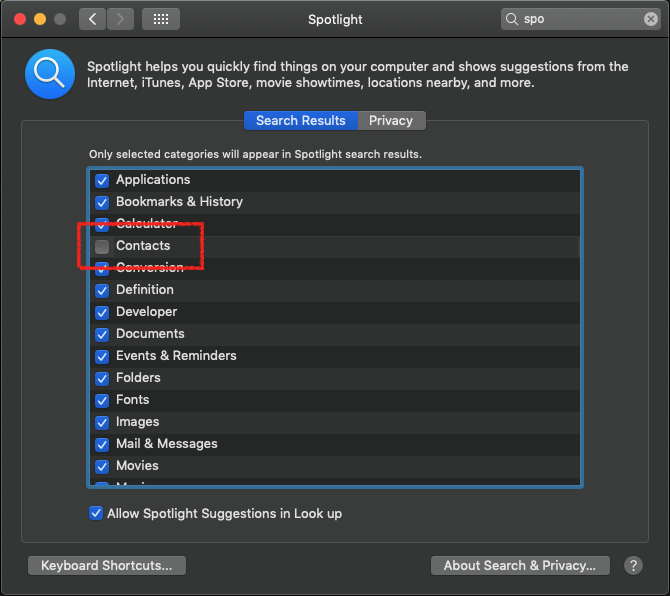Uncheck Mail & Messages category
Screen dimensions: 670x596
(x=102, y=444)
